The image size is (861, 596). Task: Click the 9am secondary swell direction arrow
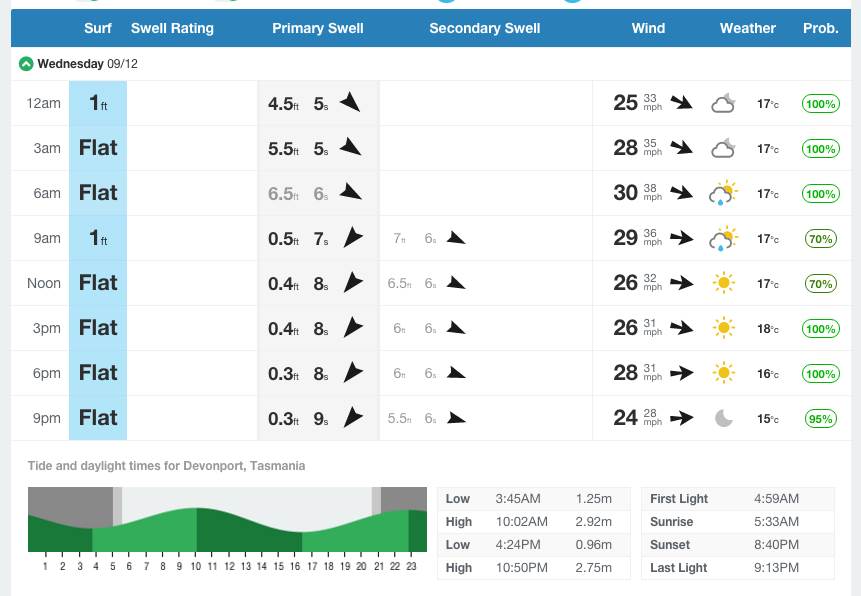coord(456,238)
